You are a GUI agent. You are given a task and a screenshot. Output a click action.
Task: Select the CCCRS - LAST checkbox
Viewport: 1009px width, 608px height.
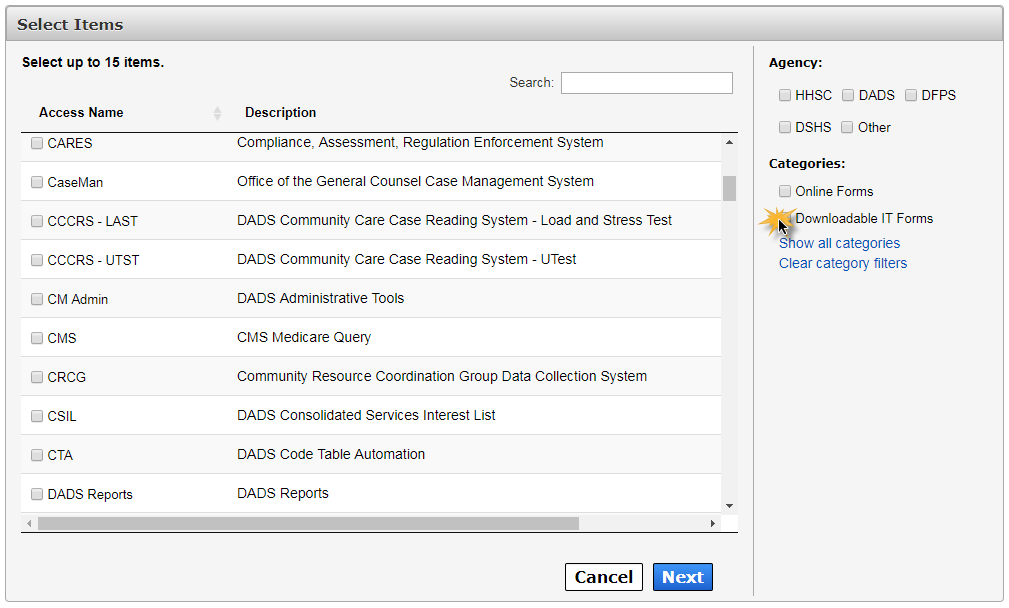[37, 221]
